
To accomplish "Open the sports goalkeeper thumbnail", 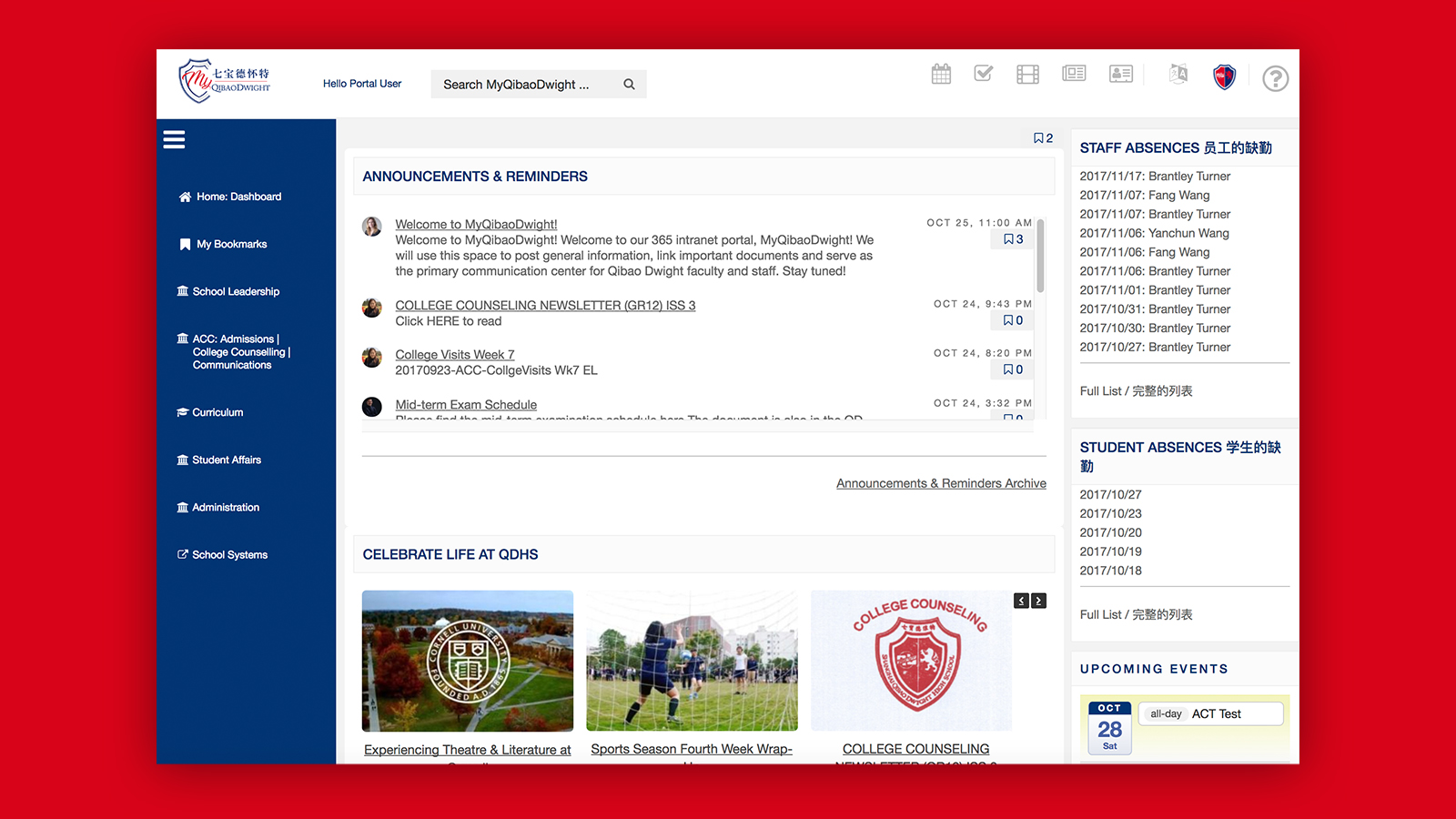I will [x=692, y=661].
